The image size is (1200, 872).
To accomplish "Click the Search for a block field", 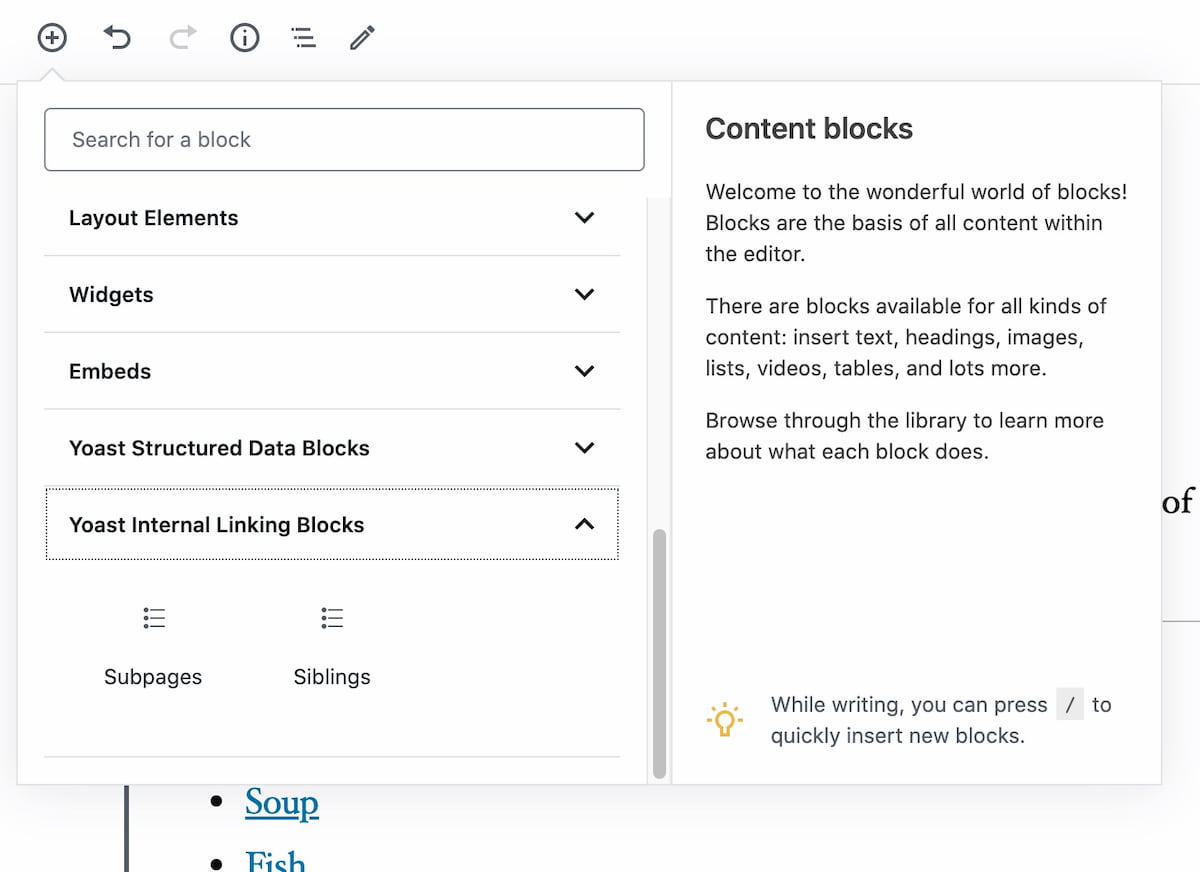I will coord(344,140).
